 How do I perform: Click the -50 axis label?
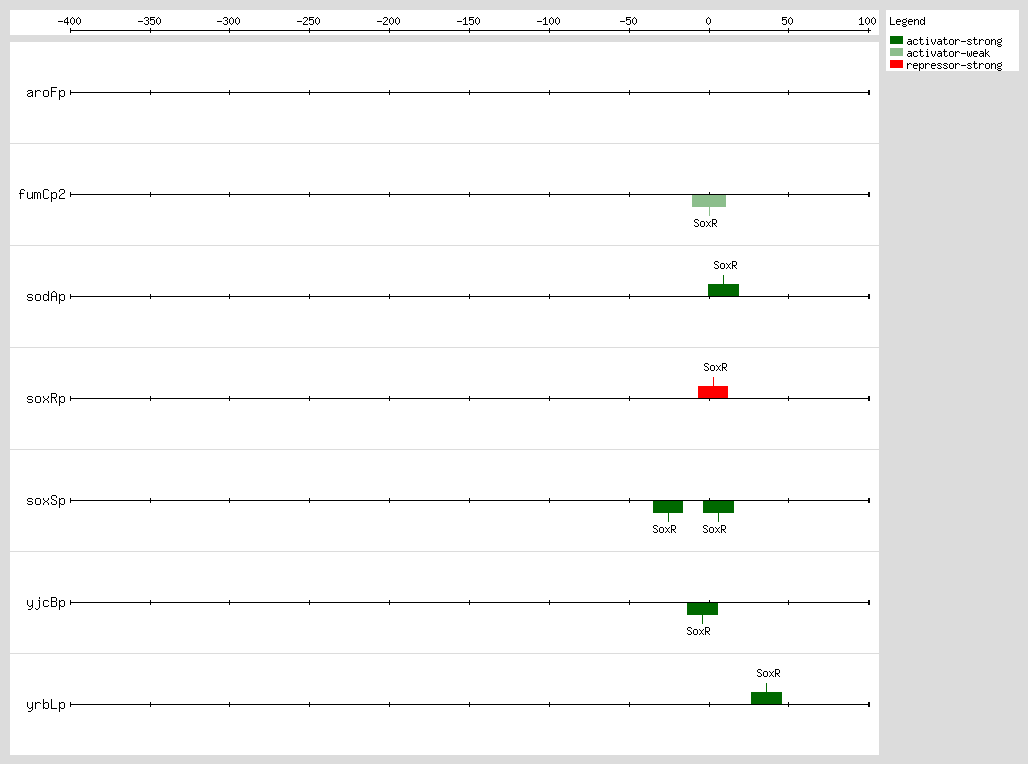629,21
